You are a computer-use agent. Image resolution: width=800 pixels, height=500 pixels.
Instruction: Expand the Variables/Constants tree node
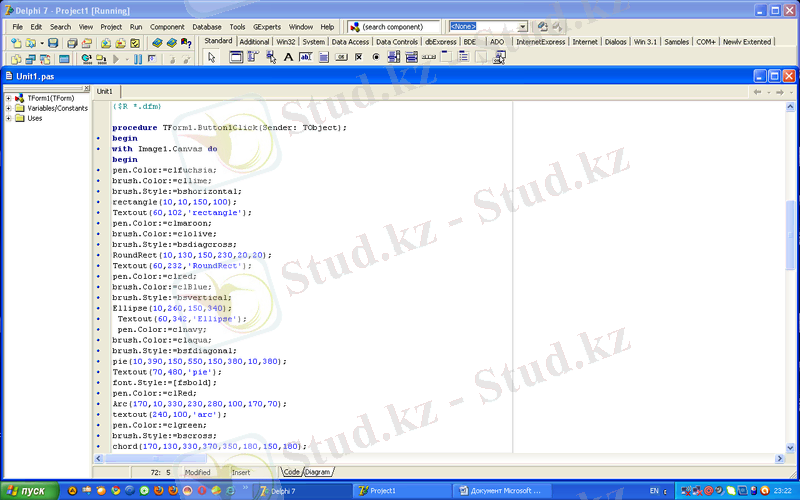8,108
